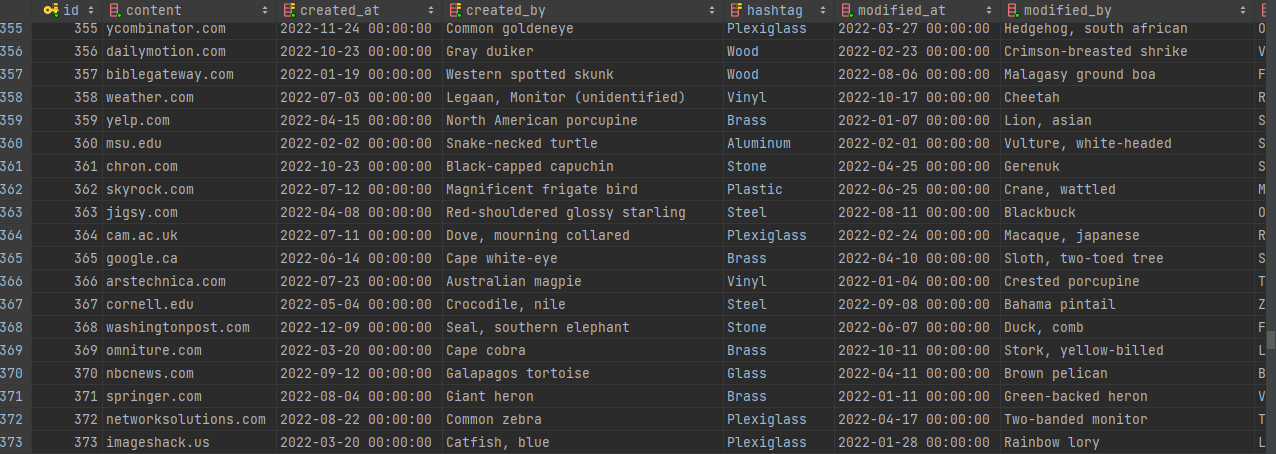Select the modified_at column header label
1276x454 pixels.
click(902, 10)
